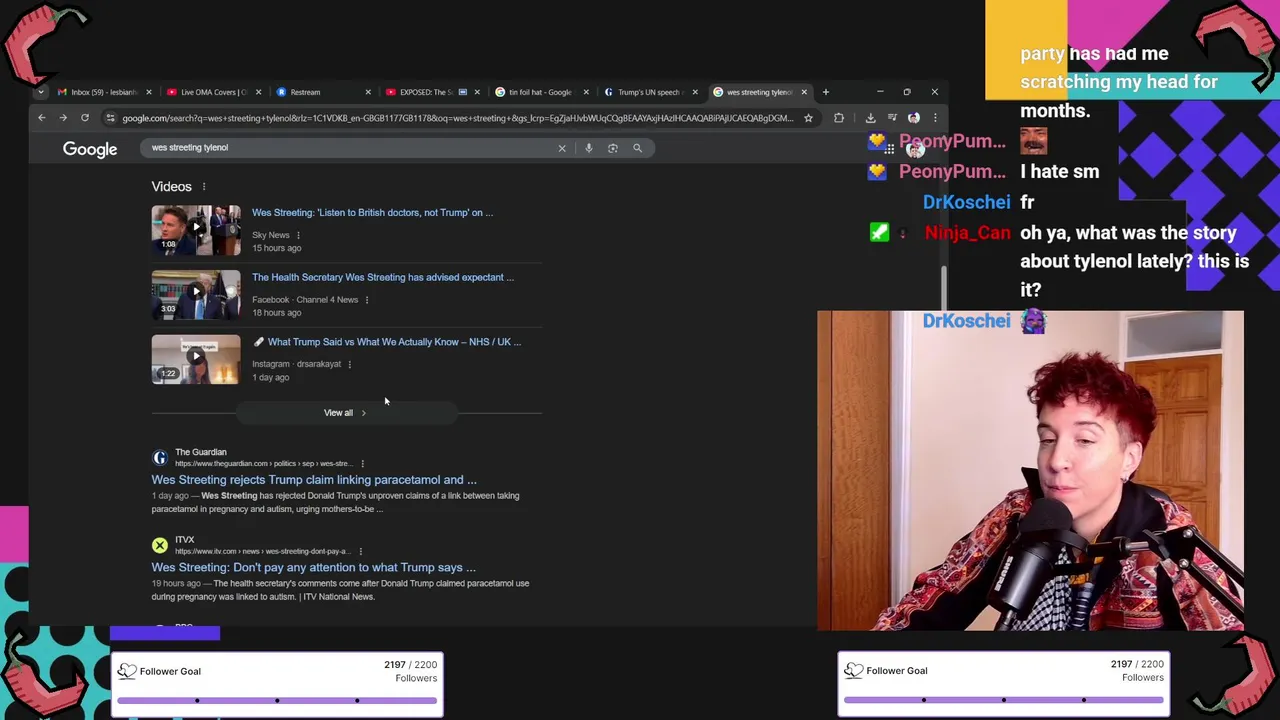1280x720 pixels.
Task: Open 'Listen to British doctors, not Trump' link
Action: click(372, 213)
